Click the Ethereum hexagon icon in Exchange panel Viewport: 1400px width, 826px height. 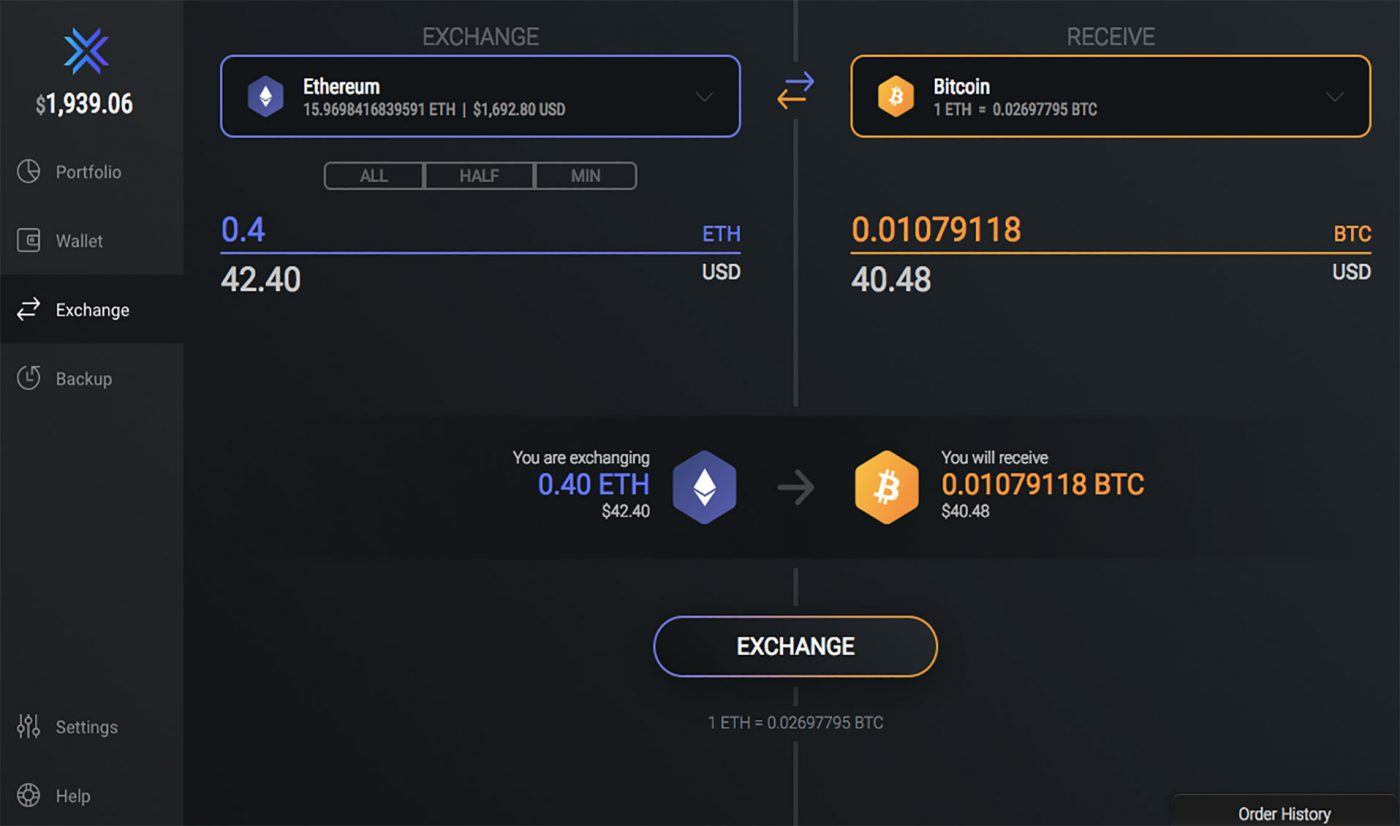click(x=266, y=96)
